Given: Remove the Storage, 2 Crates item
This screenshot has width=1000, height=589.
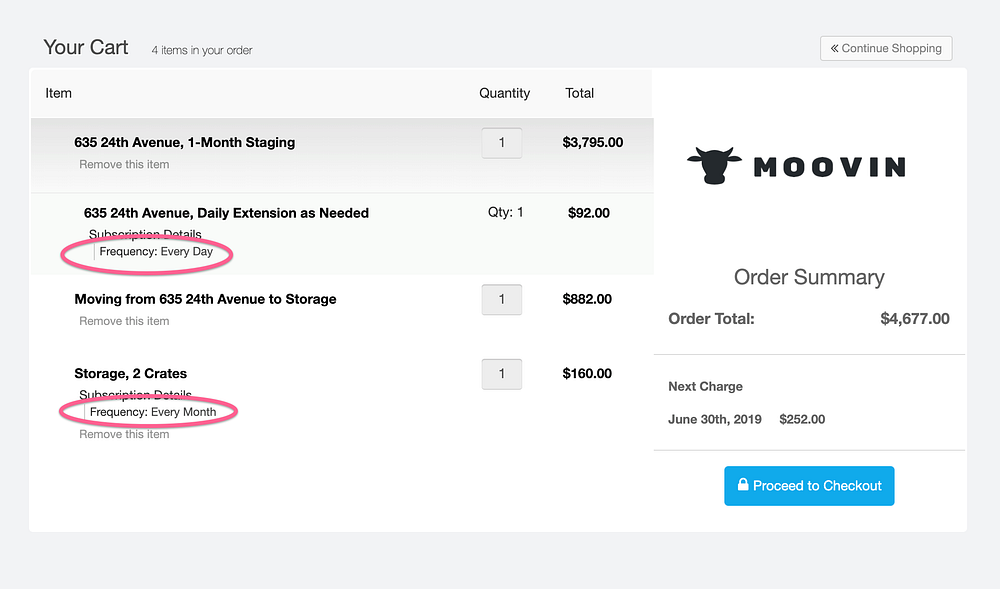Looking at the screenshot, I should [124, 434].
